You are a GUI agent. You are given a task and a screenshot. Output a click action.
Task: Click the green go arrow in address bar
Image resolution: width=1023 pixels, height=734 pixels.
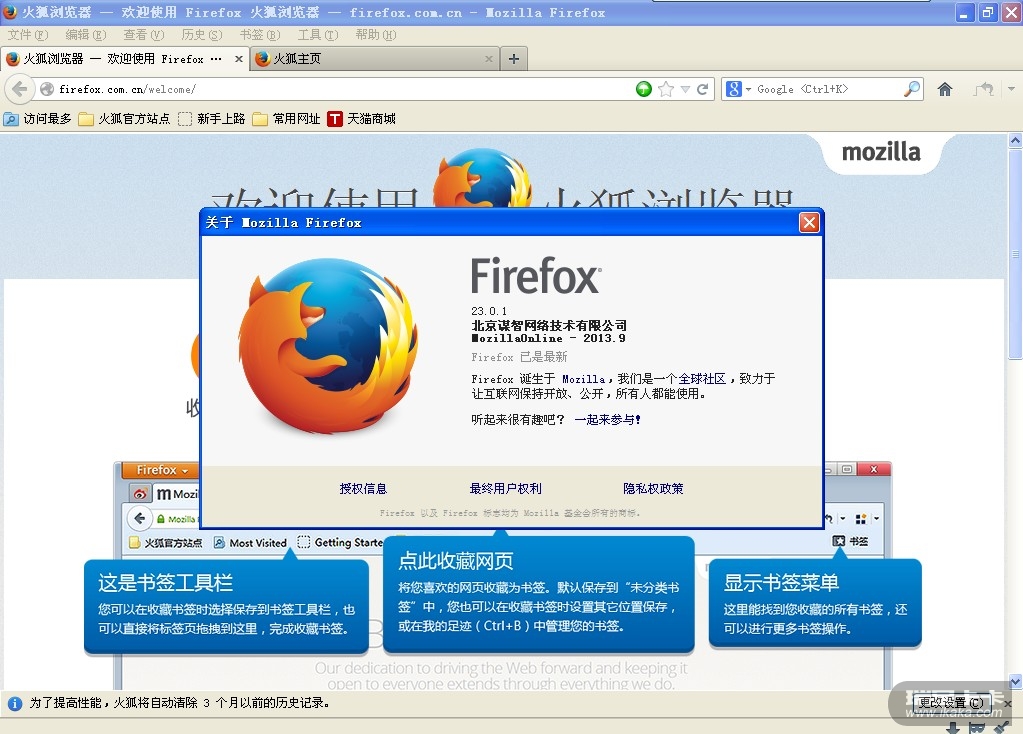643,89
